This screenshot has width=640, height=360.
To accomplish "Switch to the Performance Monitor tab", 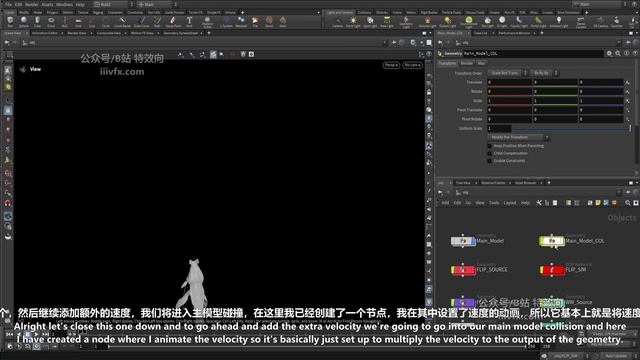I will pyautogui.click(x=514, y=33).
